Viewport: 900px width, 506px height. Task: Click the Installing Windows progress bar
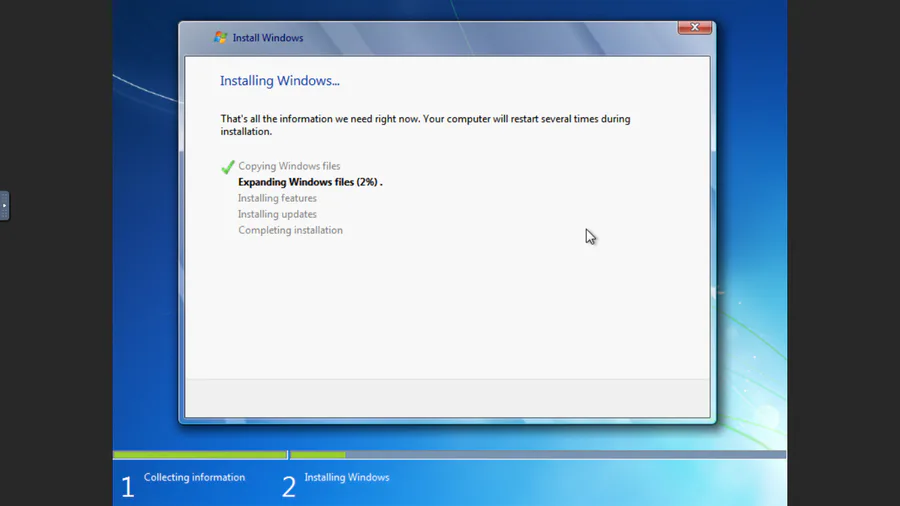coord(538,455)
